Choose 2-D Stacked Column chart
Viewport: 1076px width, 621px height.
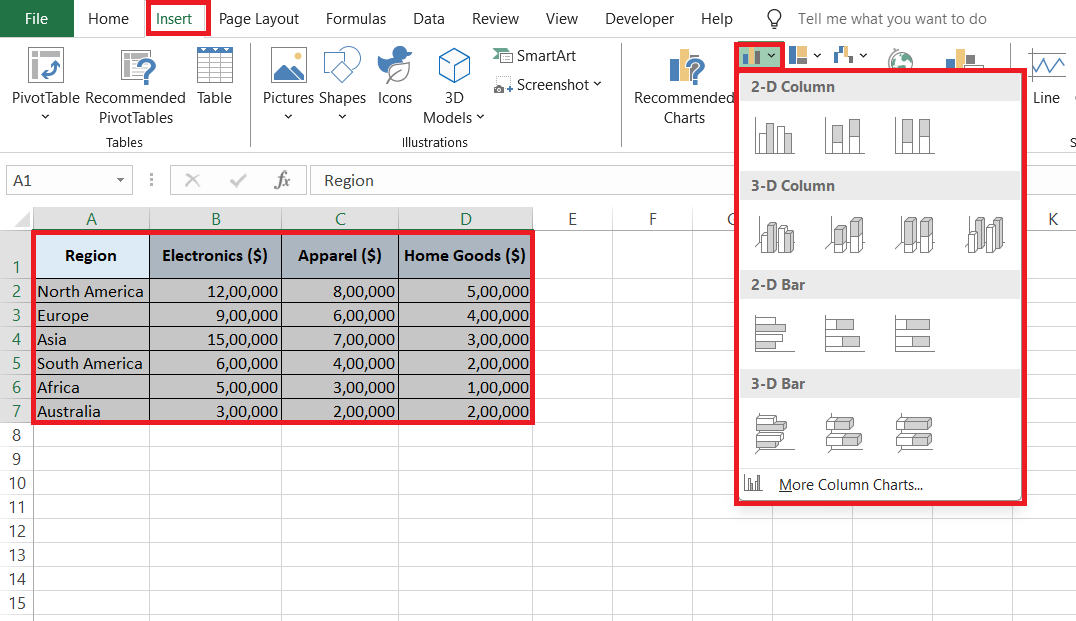click(x=845, y=135)
